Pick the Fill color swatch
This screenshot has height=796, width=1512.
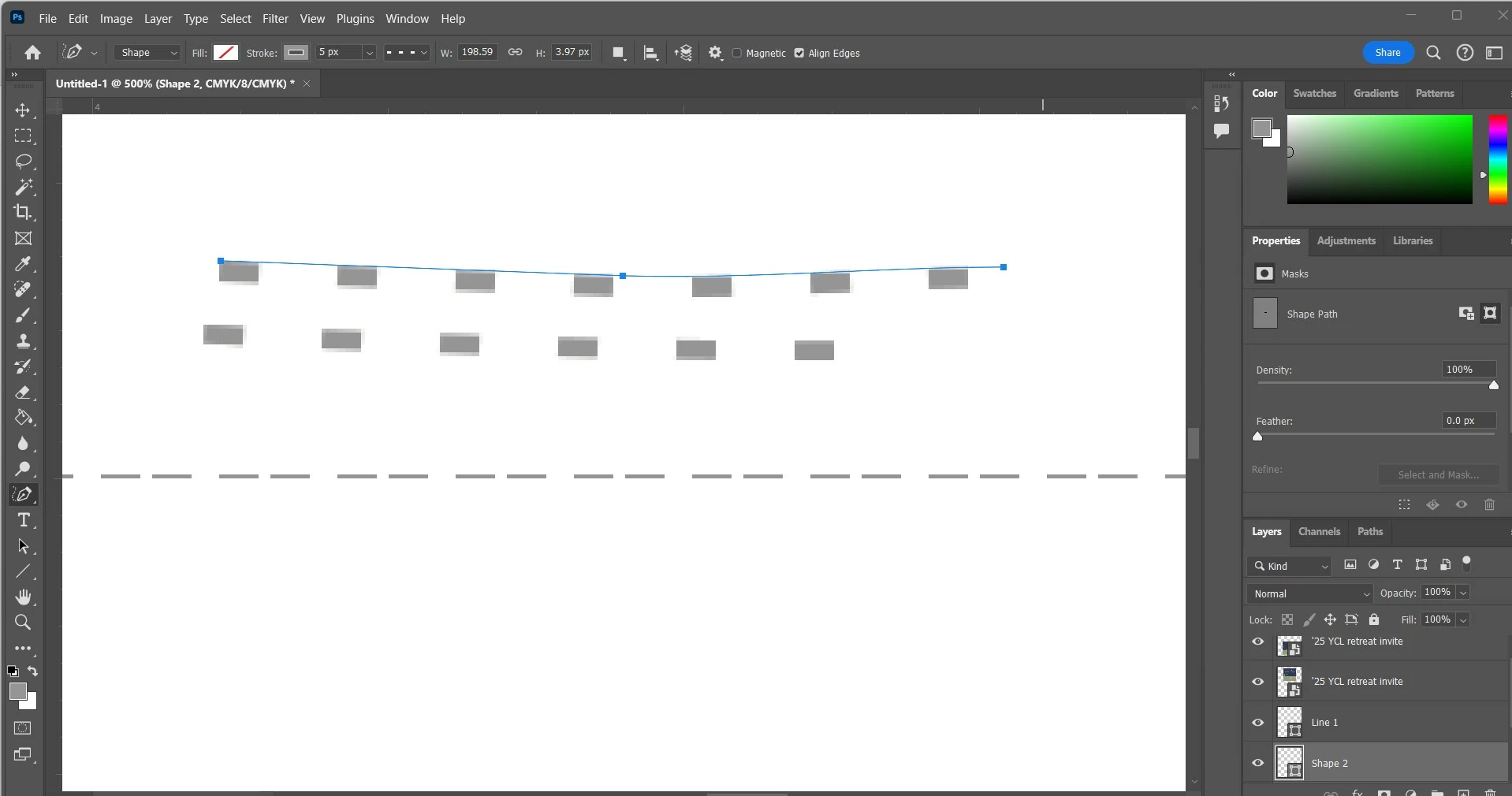pos(226,53)
